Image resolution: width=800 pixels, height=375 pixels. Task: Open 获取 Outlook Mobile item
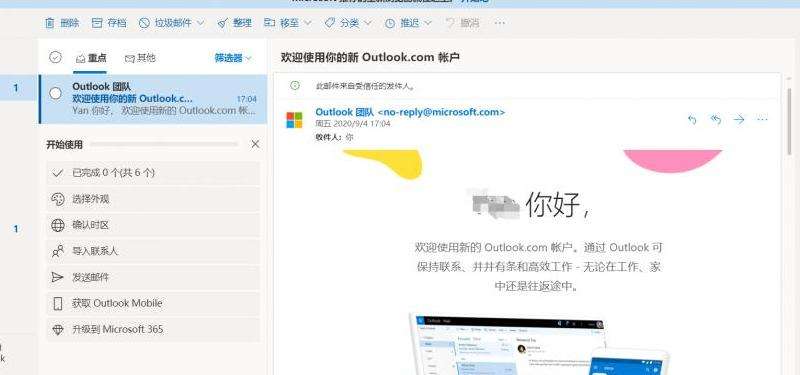point(153,304)
